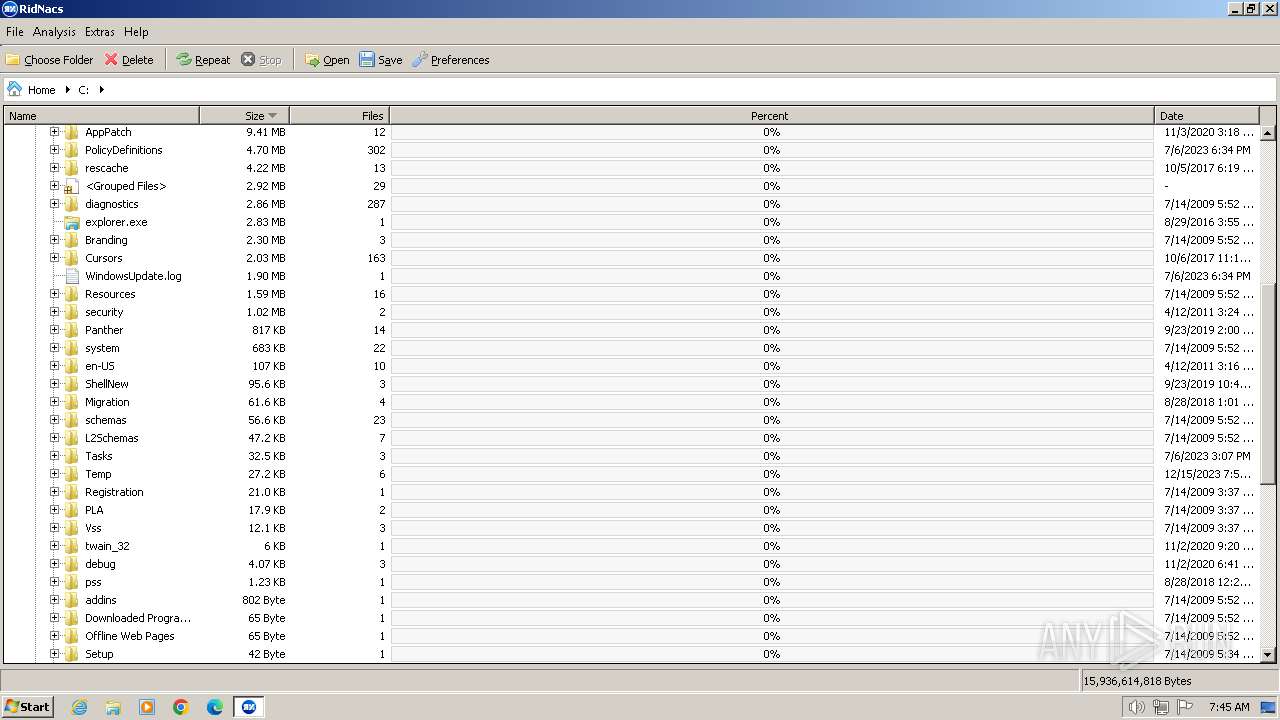Image resolution: width=1280 pixels, height=720 pixels.
Task: Select the L2Schemas folder row
Action: click(x=630, y=438)
